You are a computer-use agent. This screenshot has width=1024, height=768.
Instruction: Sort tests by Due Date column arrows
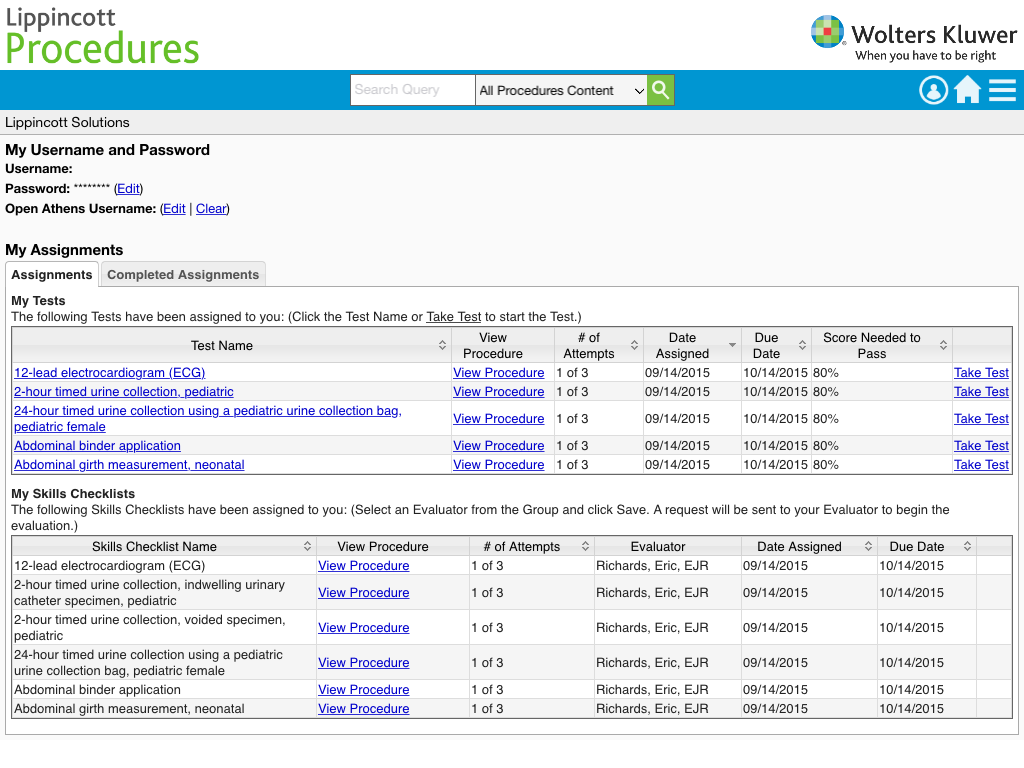(x=801, y=345)
